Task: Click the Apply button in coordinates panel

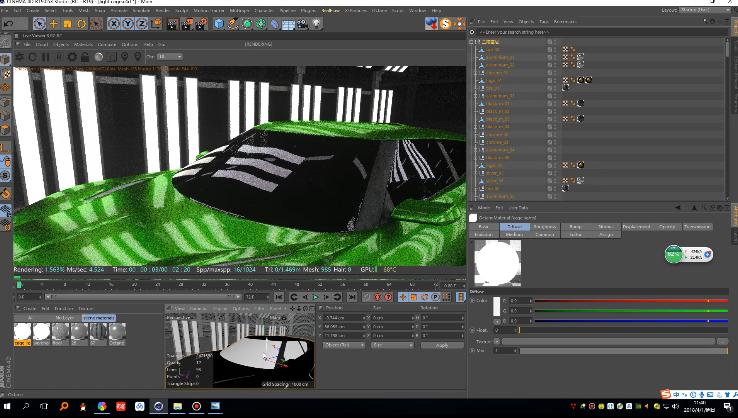Action: pos(442,346)
